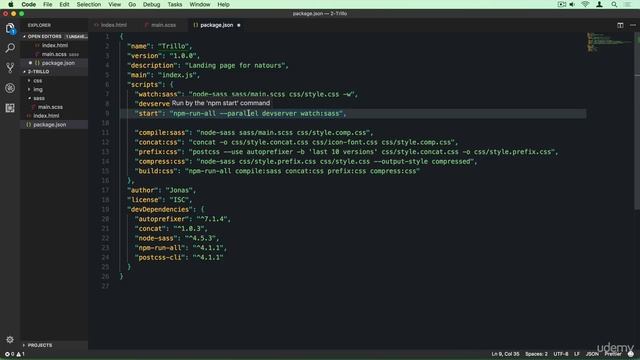
Task: Open the Debug menu
Action: coord(151,4)
